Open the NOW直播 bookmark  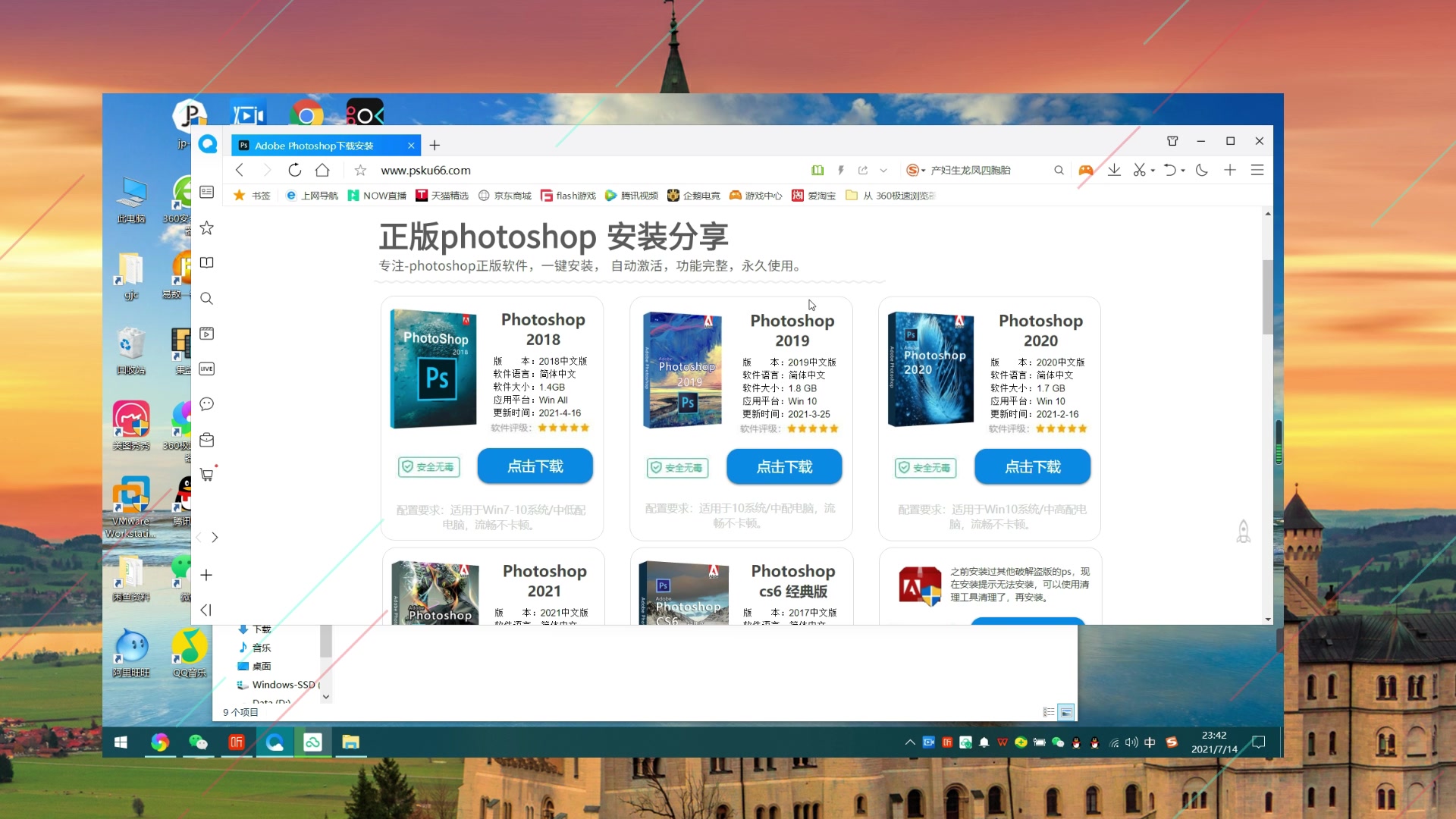tap(377, 196)
